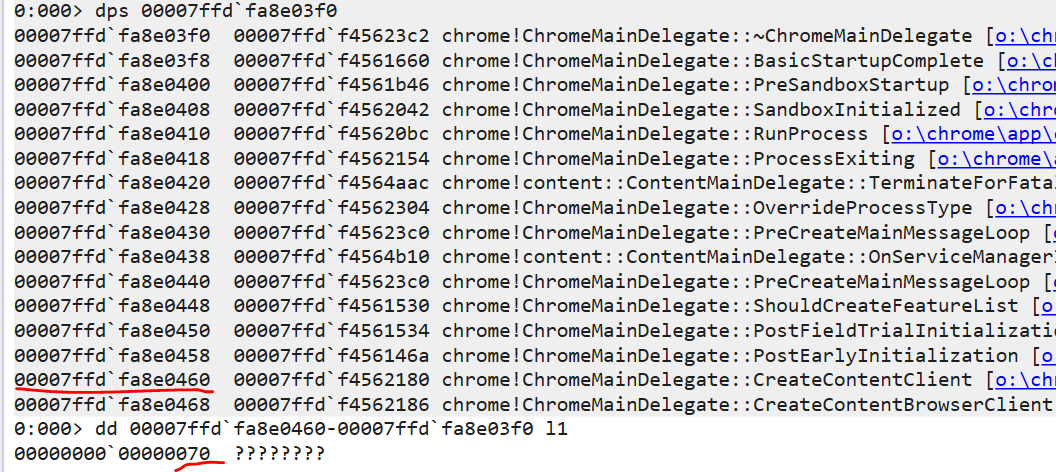1056x472 pixels.
Task: Click the red-underlined address 00007ffd`fa8e0460
Action: coord(112,380)
